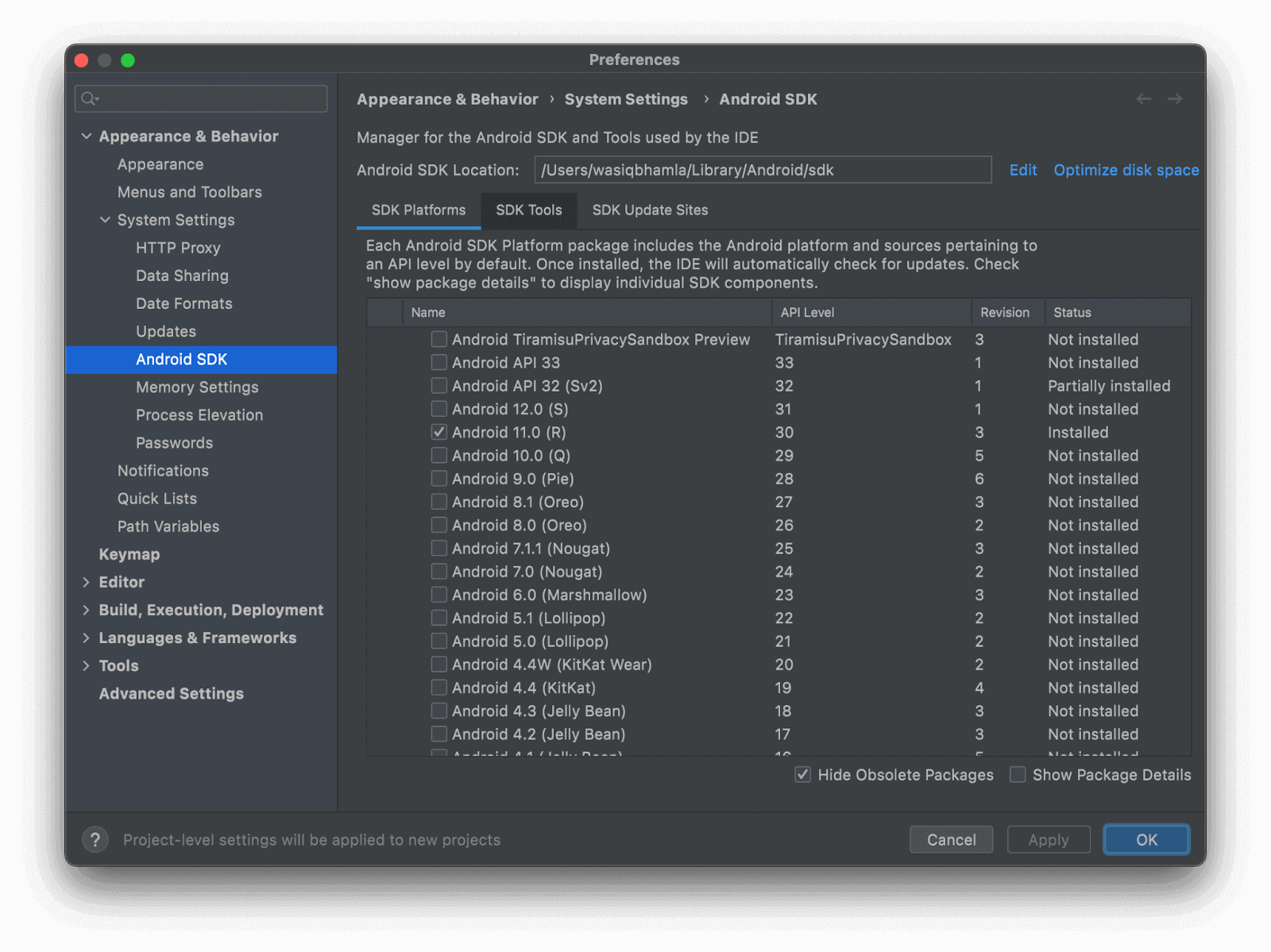Click the Apply button
Viewport: 1271px width, 952px height.
click(x=1049, y=839)
